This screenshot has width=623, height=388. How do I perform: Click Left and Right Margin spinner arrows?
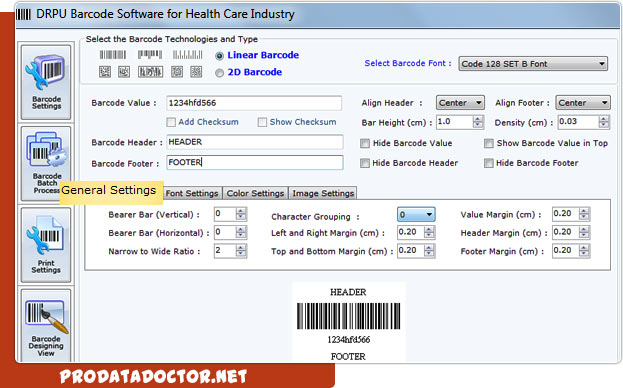coord(429,232)
